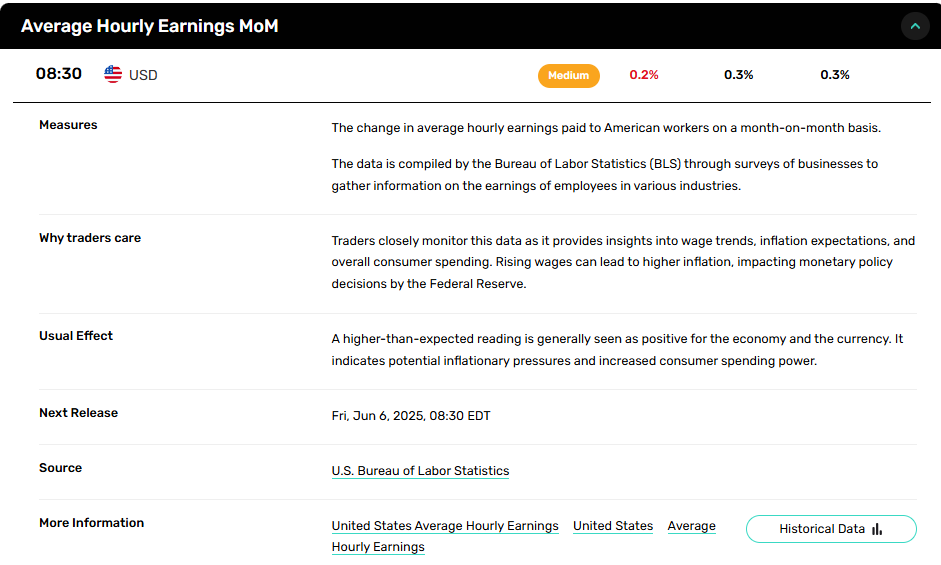Image resolution: width=941 pixels, height=565 pixels.
Task: Collapse the Average Hourly Earnings panel chevron
Action: (x=915, y=26)
